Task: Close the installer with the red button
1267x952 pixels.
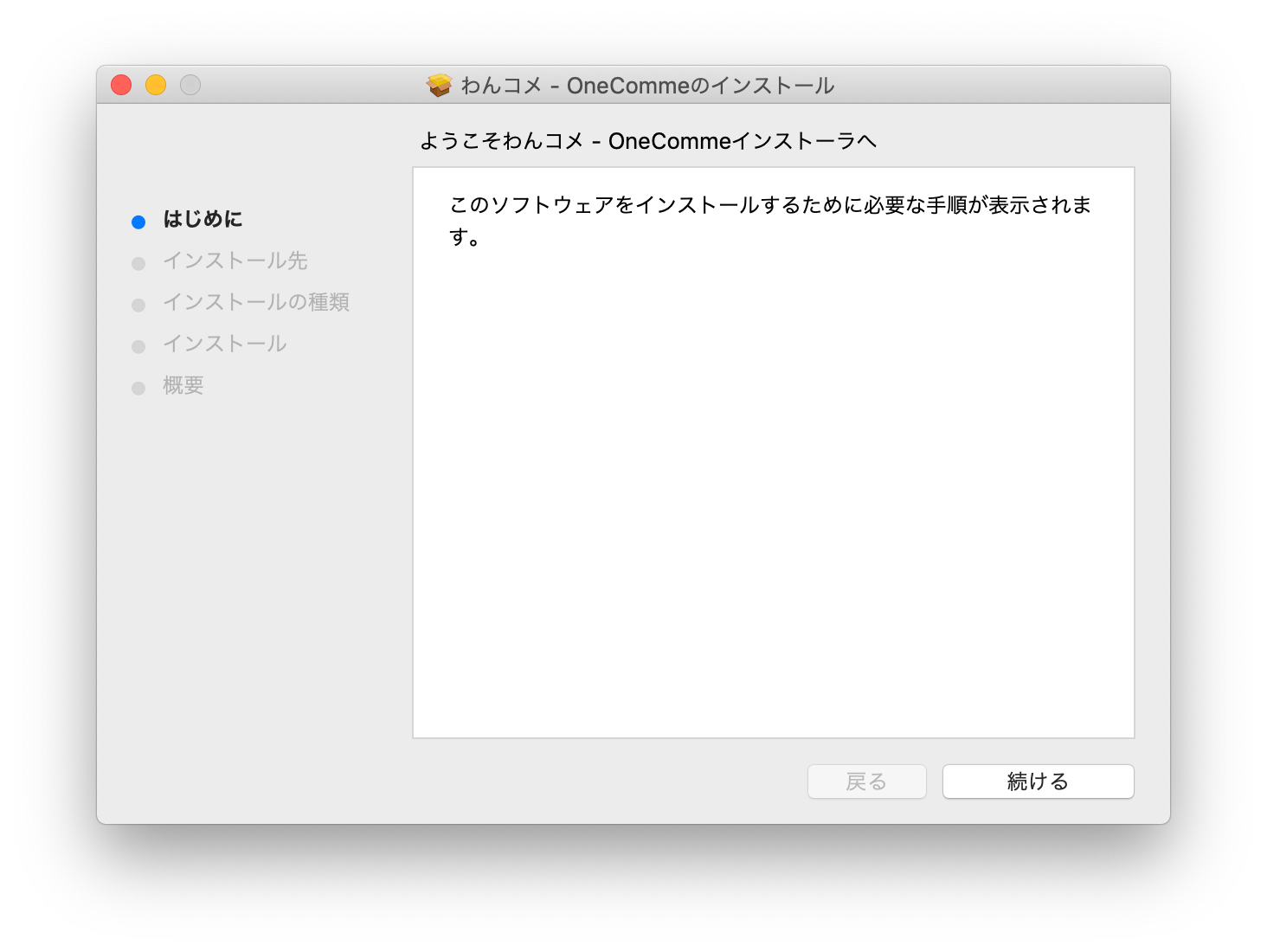Action: 121,85
